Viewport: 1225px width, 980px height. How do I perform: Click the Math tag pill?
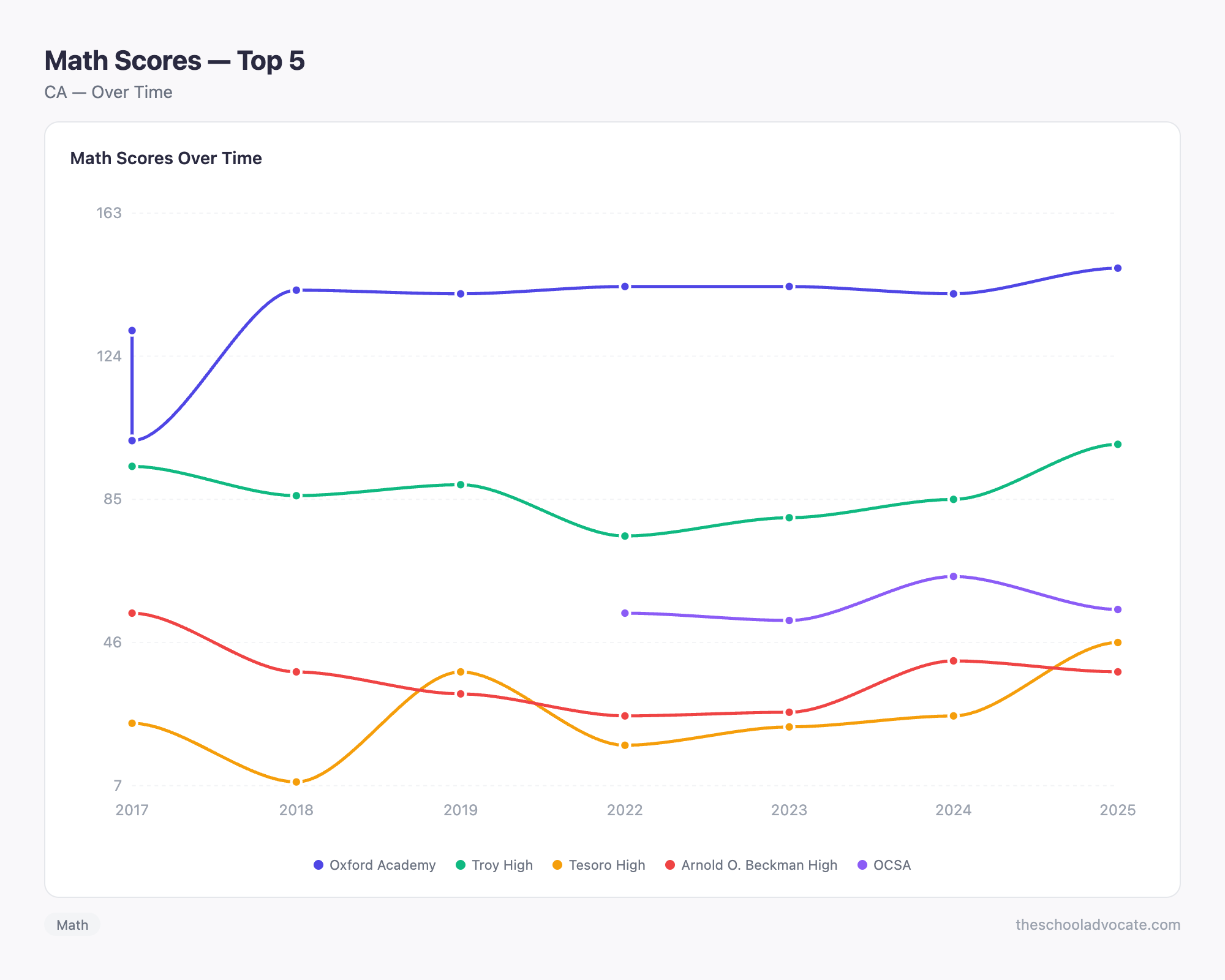[72, 925]
